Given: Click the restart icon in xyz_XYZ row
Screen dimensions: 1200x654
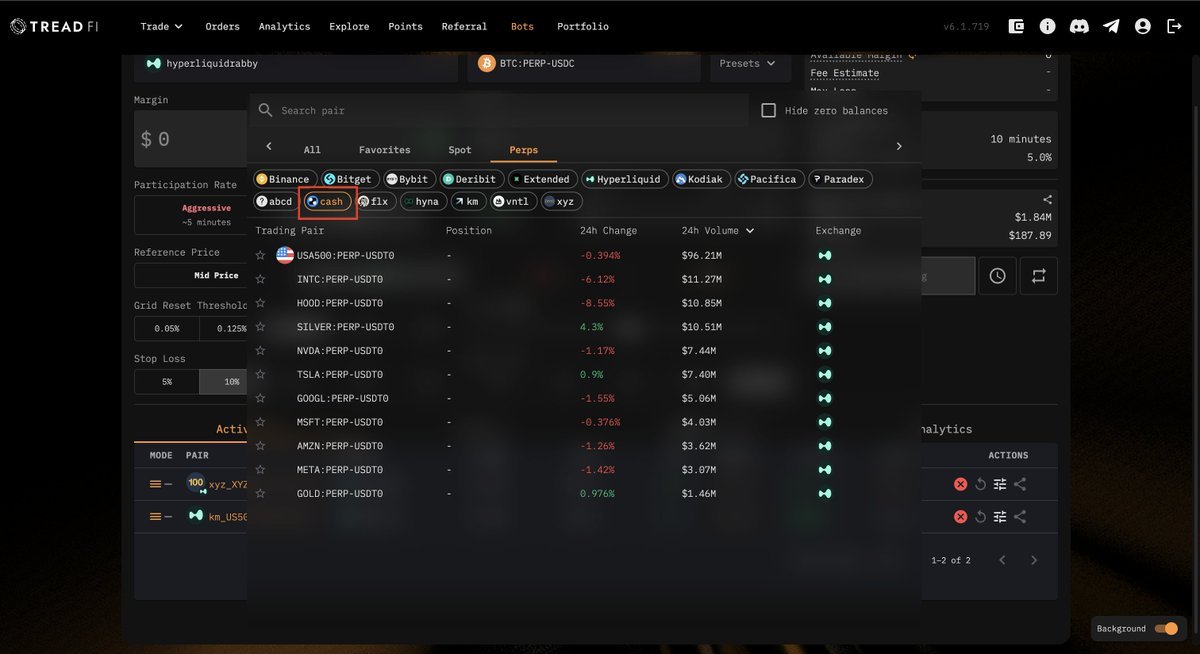Looking at the screenshot, I should [981, 484].
